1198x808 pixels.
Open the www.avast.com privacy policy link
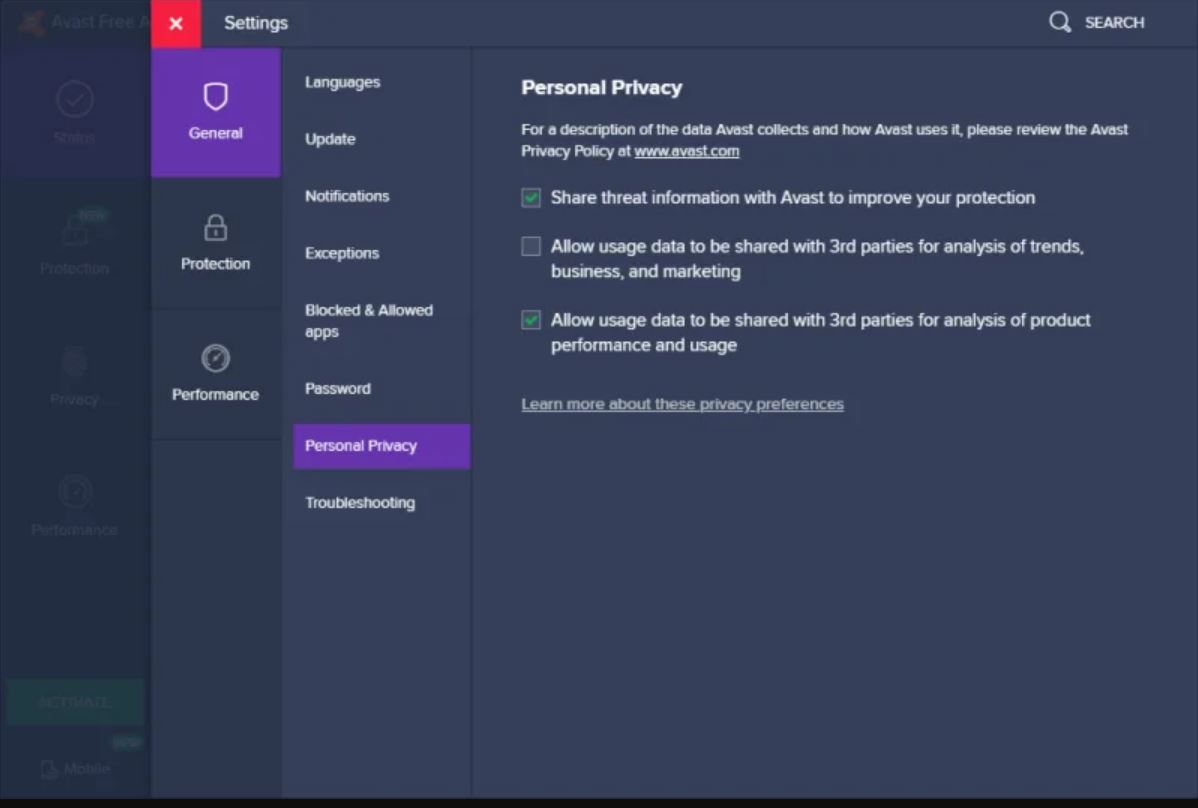pos(687,151)
